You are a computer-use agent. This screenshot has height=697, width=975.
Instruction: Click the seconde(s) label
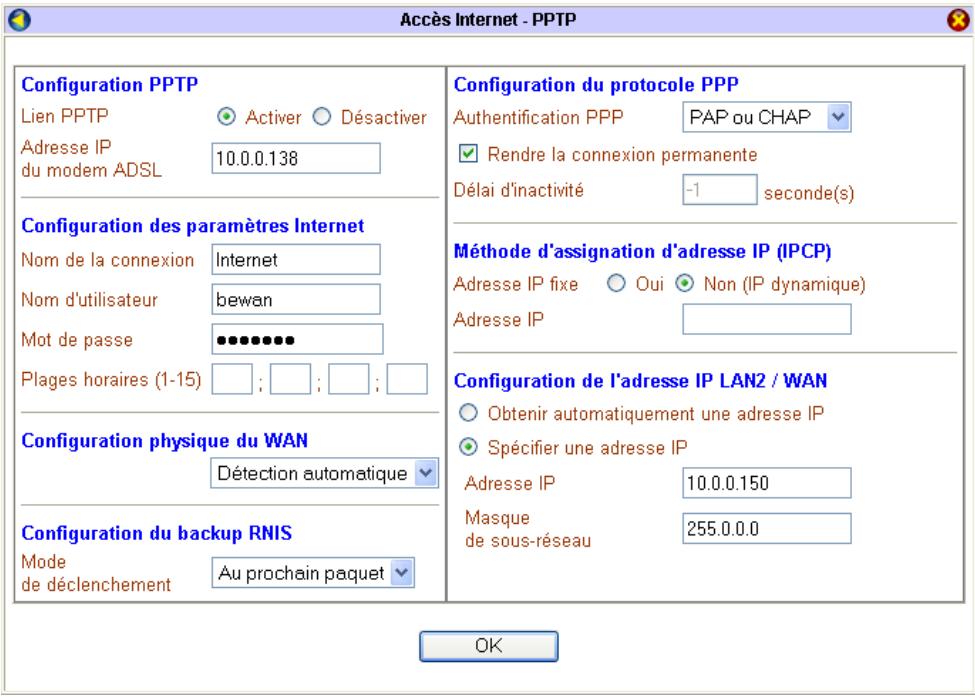[x=809, y=193]
